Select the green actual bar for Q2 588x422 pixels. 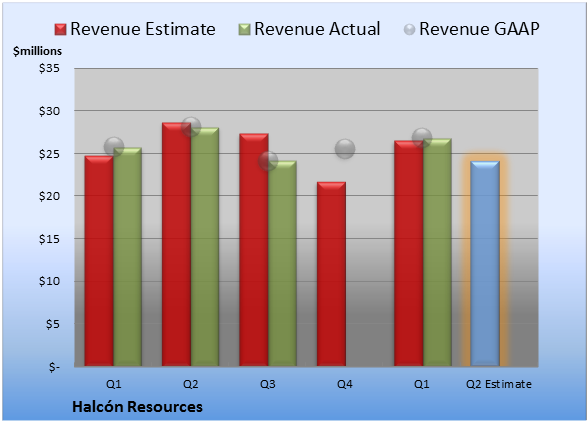pos(205,247)
